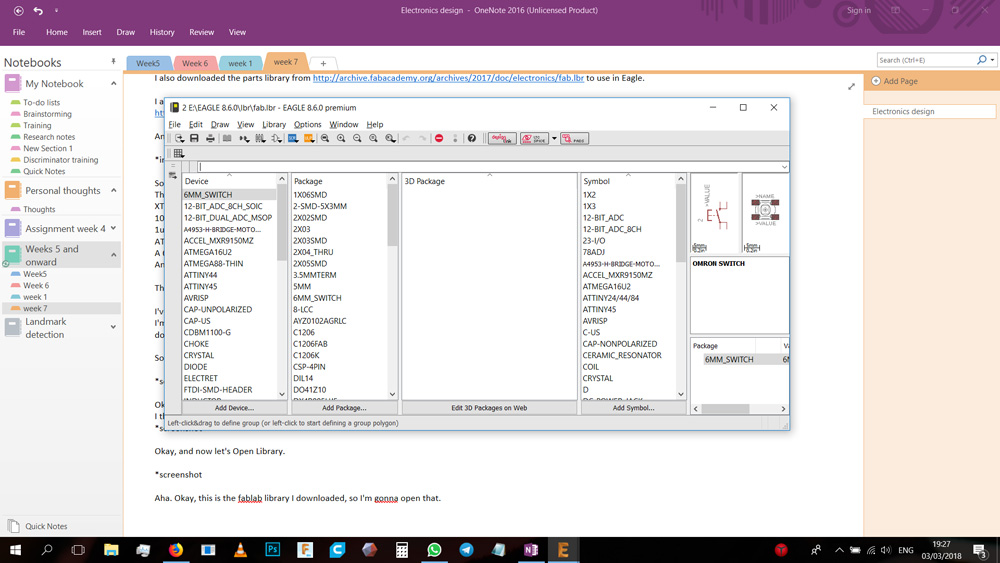Click the Add Symbol... button
Viewport: 1000px width, 563px height.
[633, 407]
